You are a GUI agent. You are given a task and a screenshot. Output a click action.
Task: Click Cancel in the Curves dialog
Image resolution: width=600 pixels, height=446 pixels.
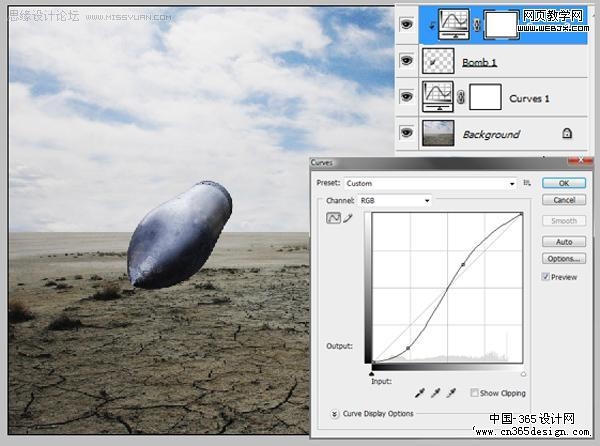564,200
